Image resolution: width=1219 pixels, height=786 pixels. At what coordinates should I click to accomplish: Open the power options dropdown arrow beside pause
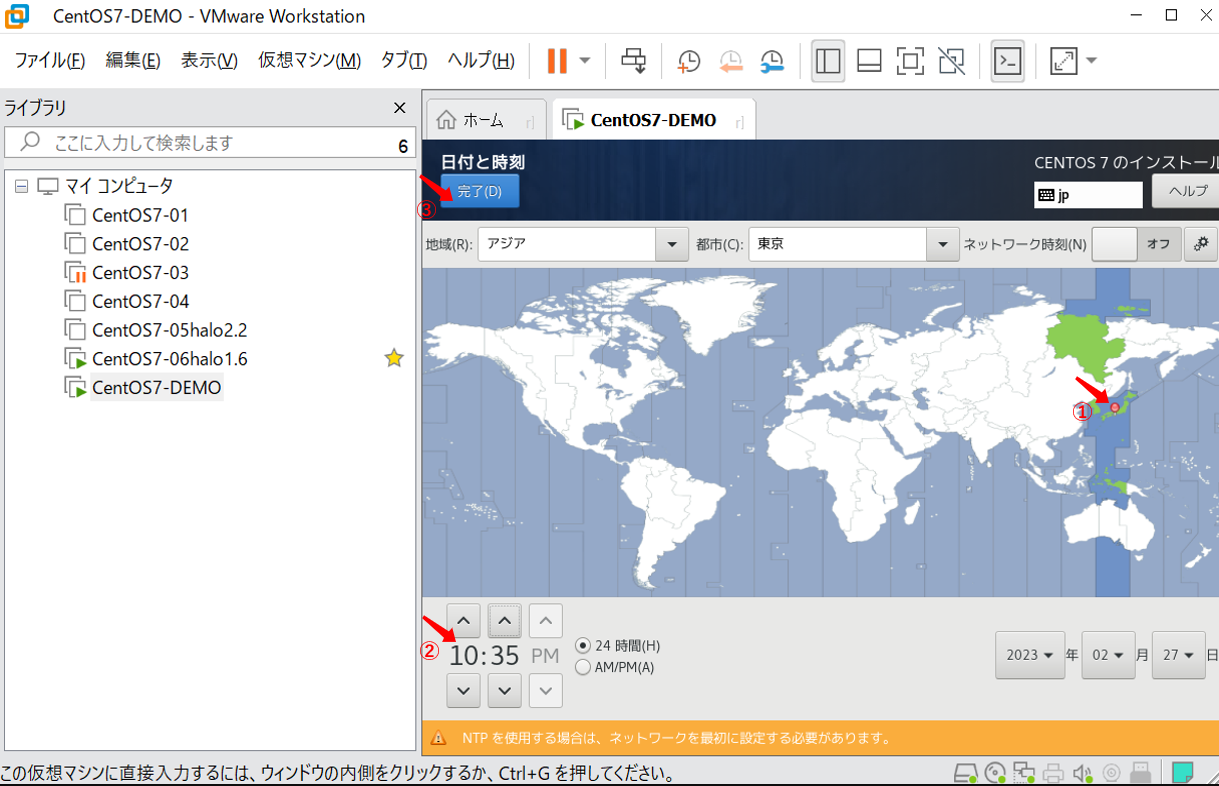click(585, 61)
